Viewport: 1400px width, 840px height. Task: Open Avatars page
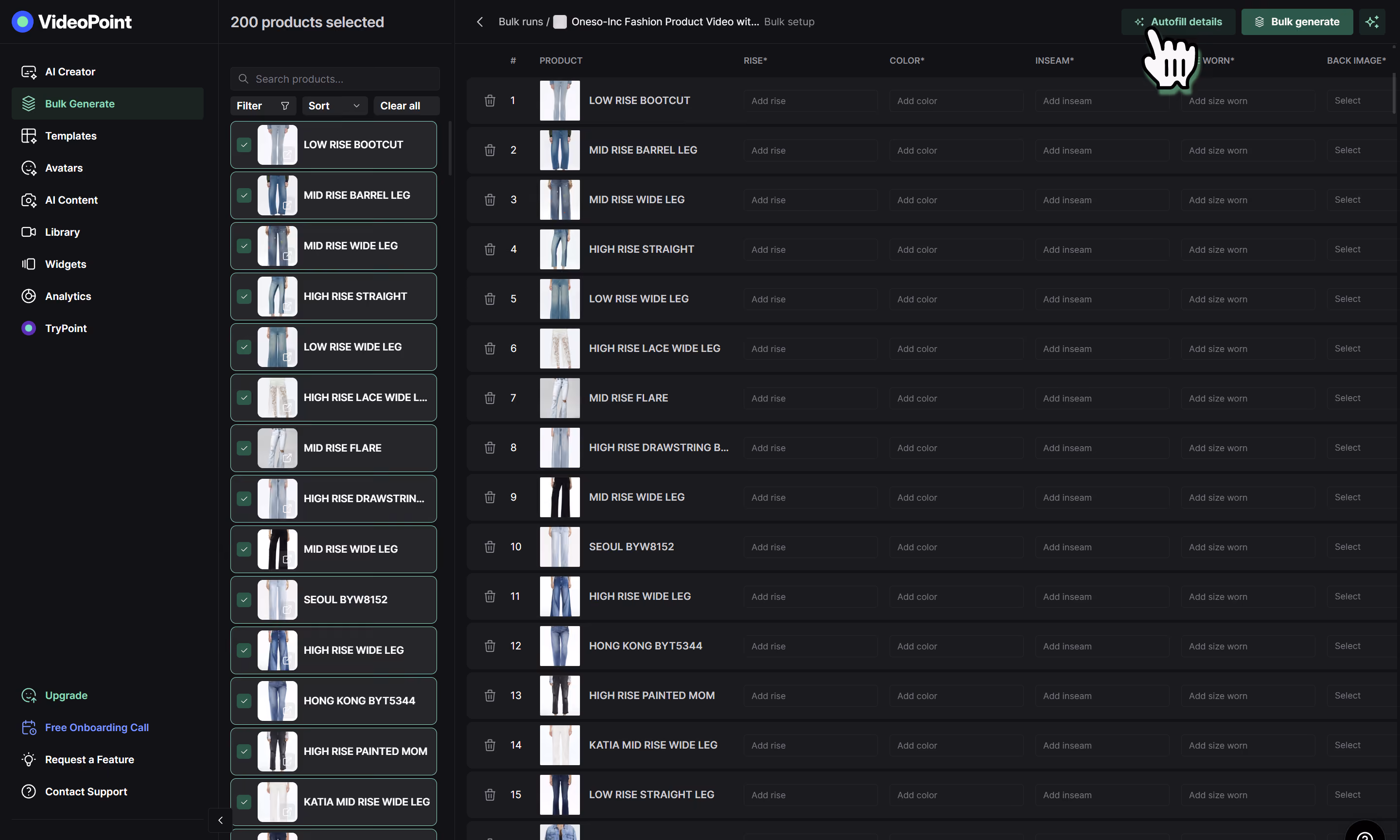click(107, 168)
